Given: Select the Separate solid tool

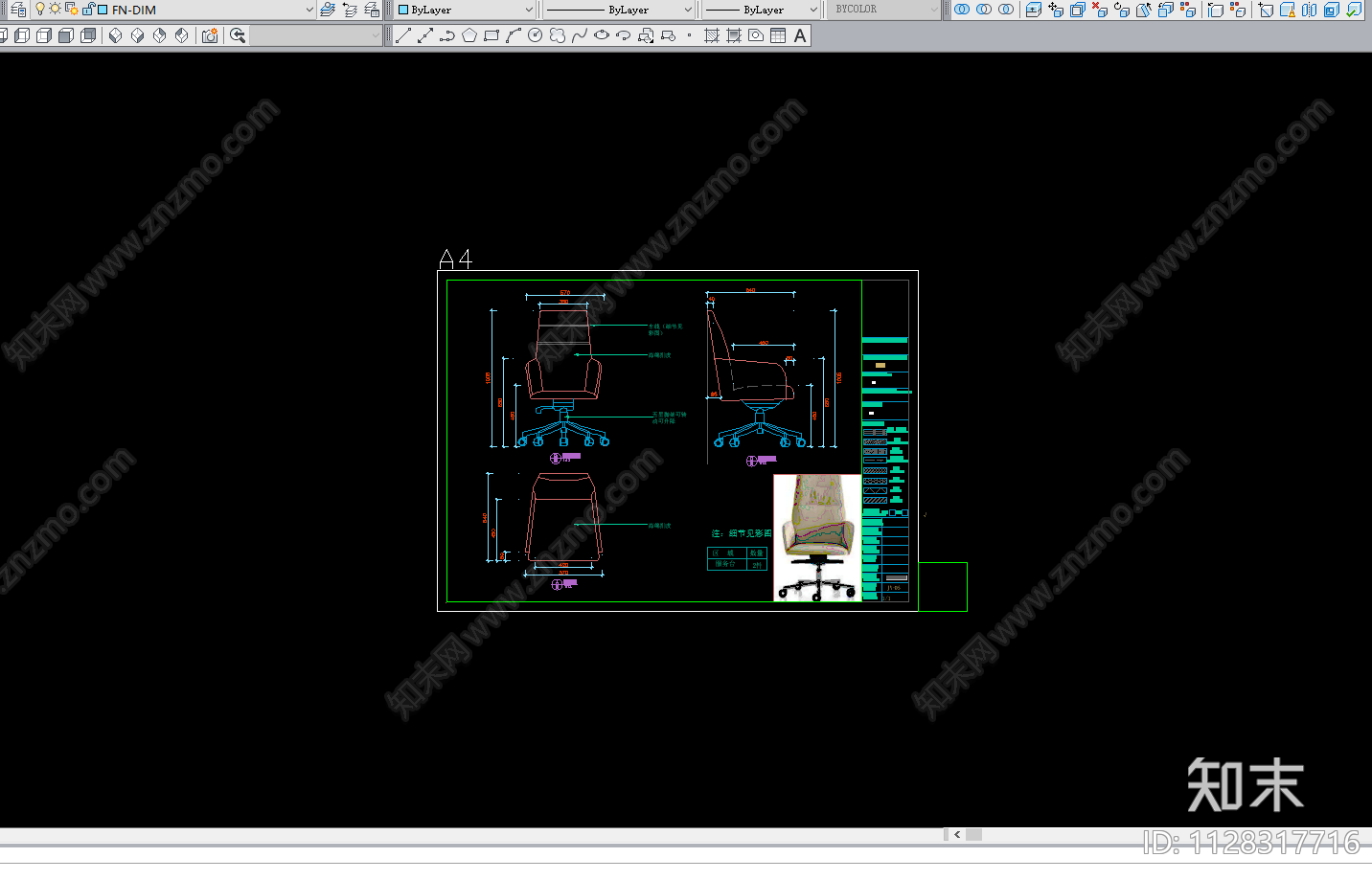Looking at the screenshot, I should click(1310, 10).
